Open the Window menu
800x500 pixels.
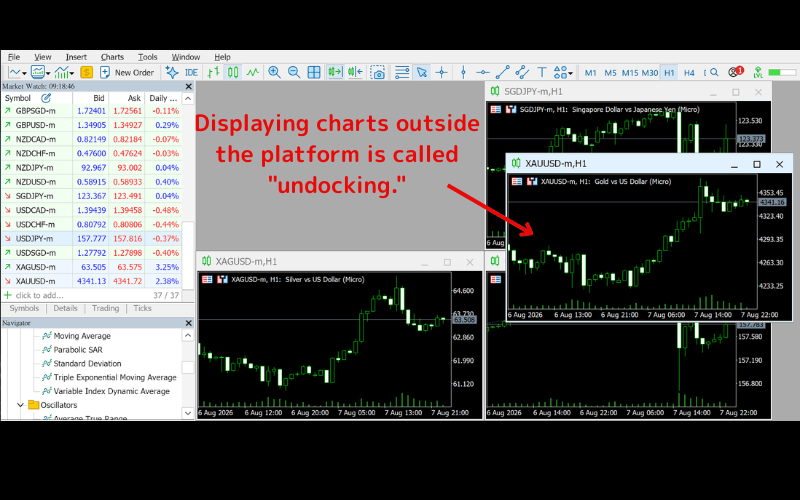click(x=186, y=57)
